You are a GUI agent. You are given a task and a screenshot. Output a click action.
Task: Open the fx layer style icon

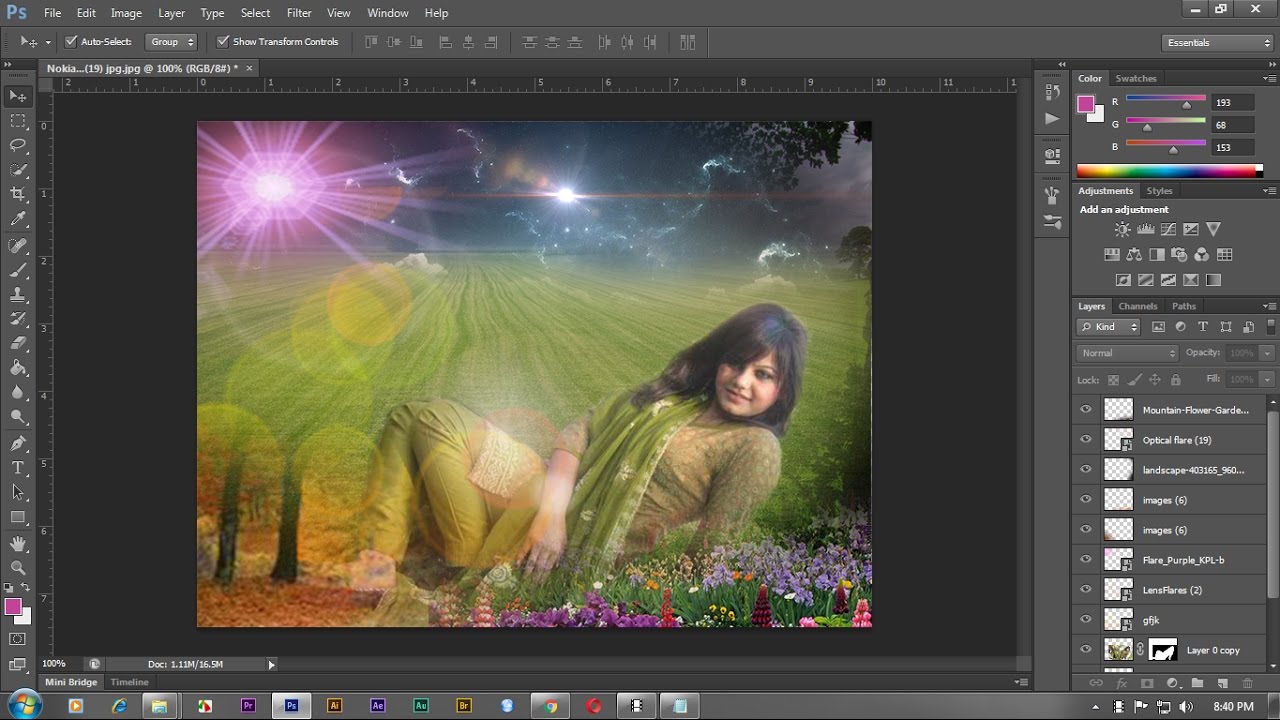1122,683
